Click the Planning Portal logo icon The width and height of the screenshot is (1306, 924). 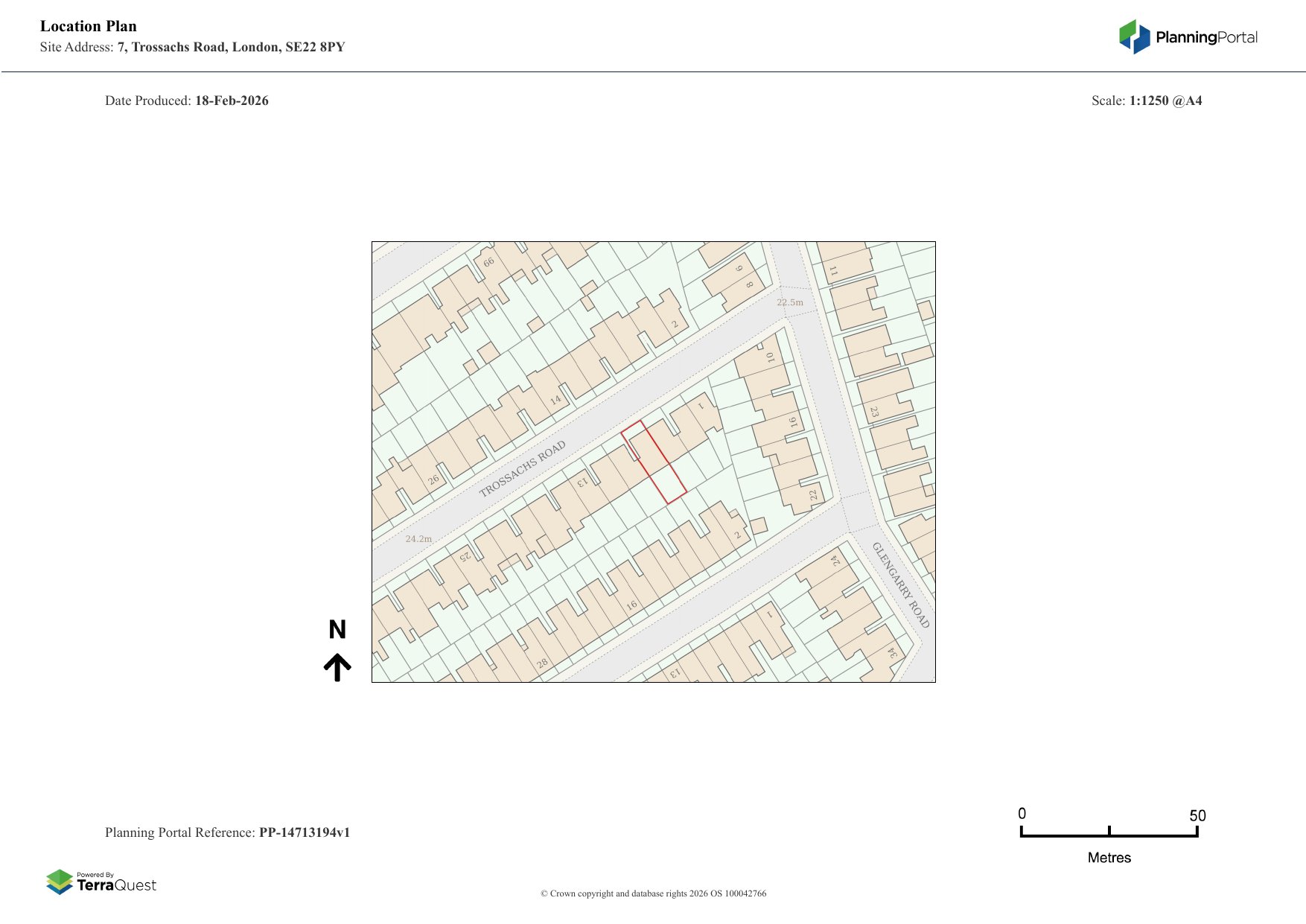point(1134,37)
